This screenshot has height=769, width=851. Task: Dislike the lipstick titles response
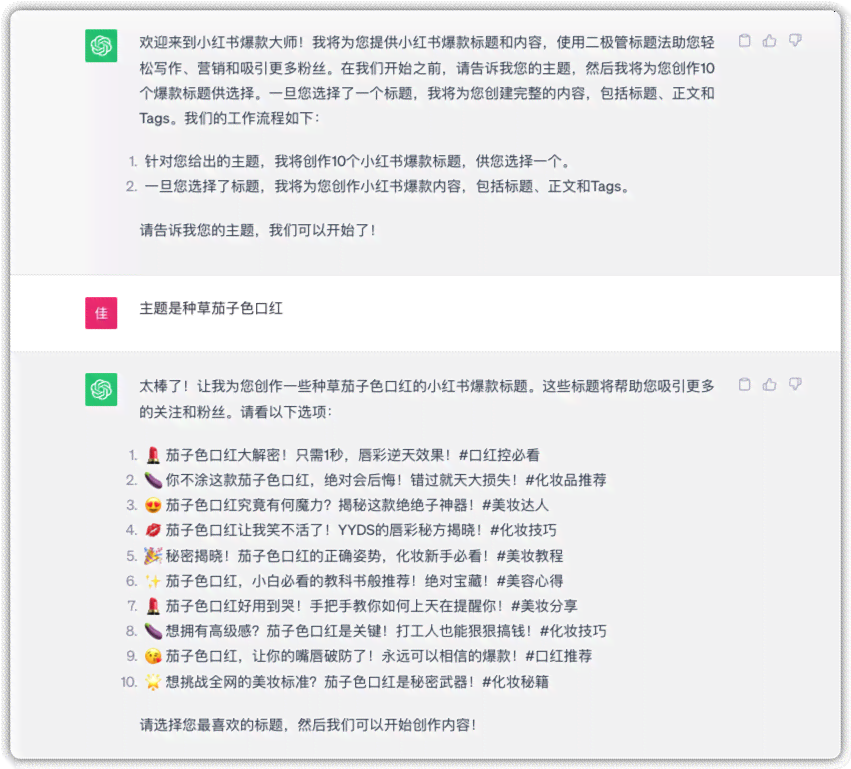click(795, 385)
